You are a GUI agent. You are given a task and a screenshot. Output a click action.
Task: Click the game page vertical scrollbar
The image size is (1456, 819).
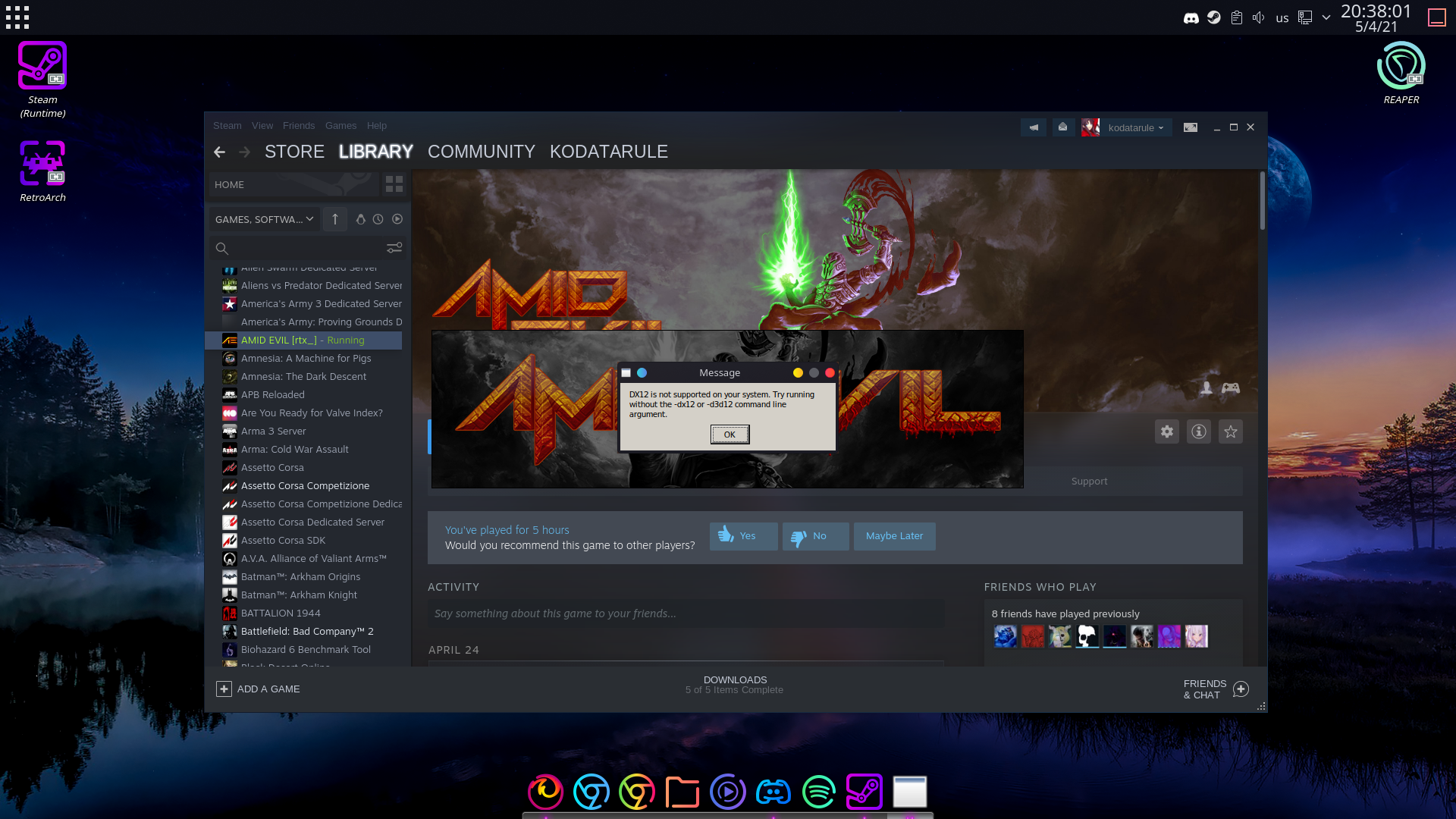(1263, 202)
